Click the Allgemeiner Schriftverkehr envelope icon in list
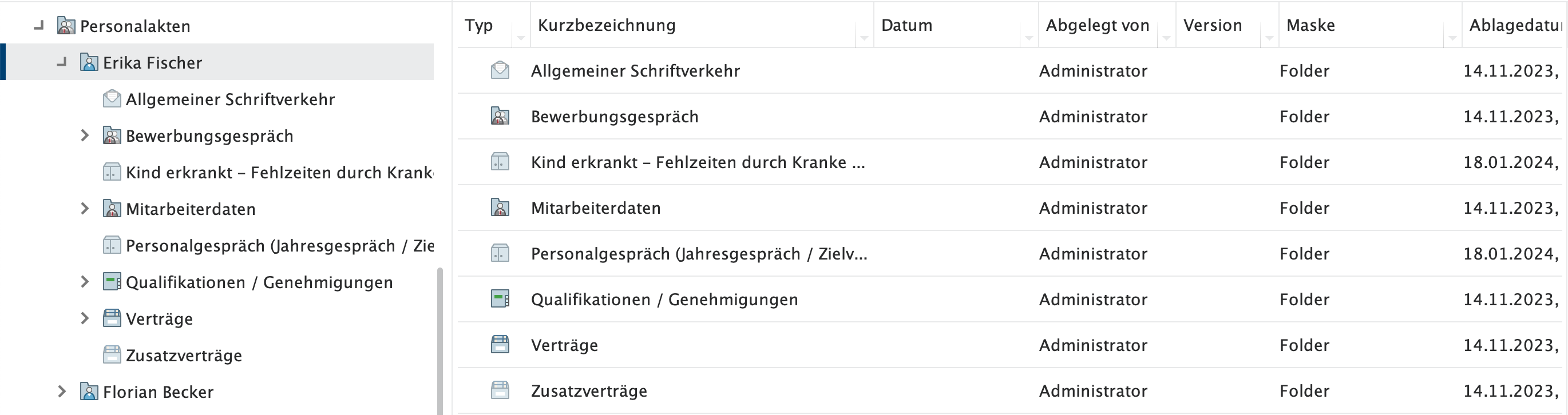The width and height of the screenshot is (1568, 415). (x=500, y=70)
